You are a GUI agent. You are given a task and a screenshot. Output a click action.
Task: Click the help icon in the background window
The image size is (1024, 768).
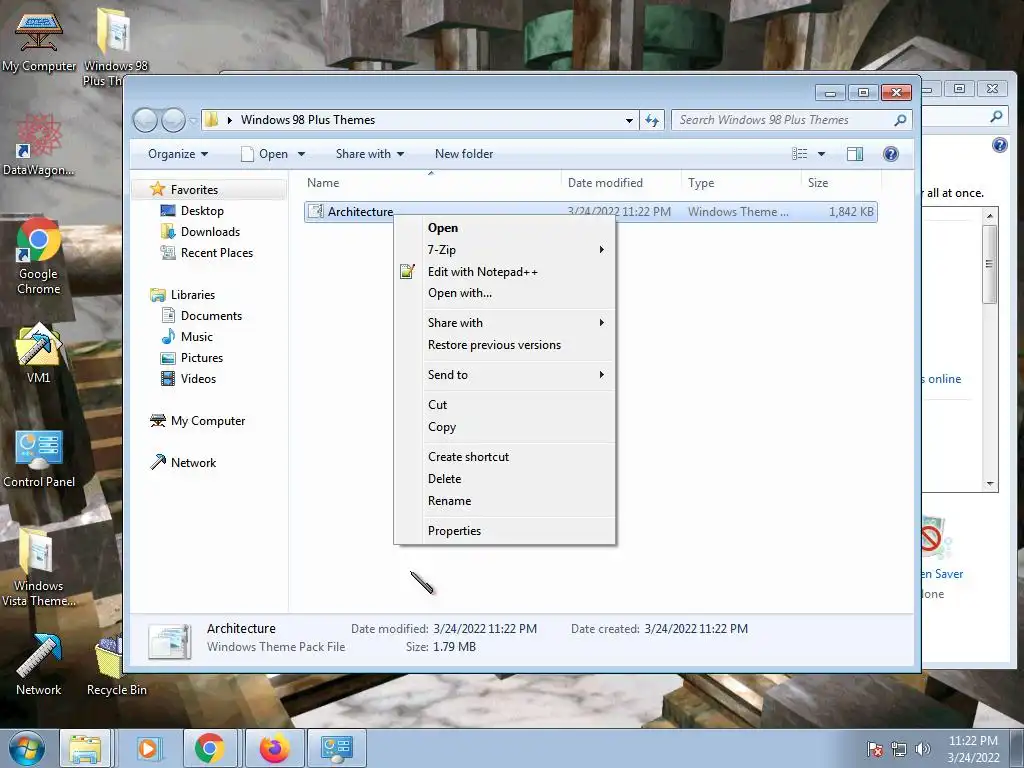(x=999, y=145)
